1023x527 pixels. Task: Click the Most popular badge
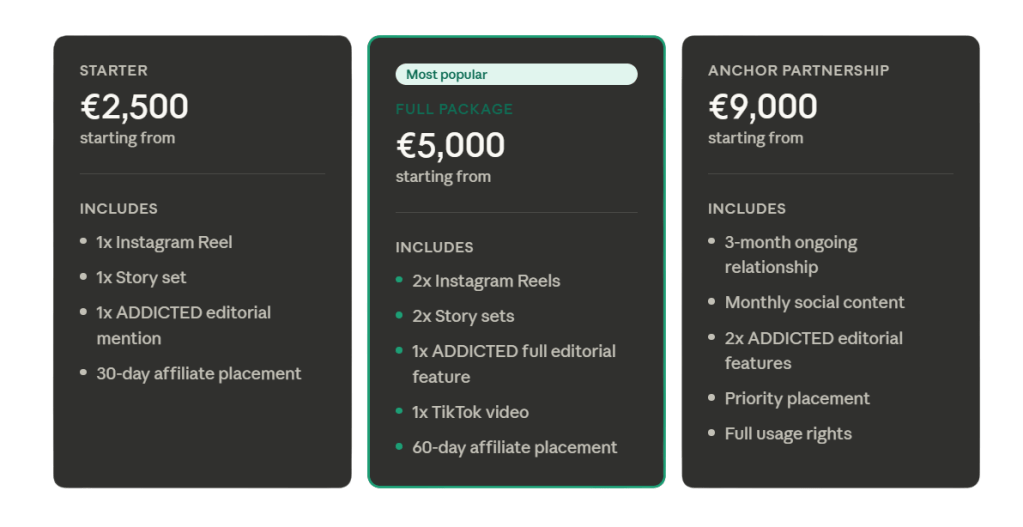click(x=515, y=74)
